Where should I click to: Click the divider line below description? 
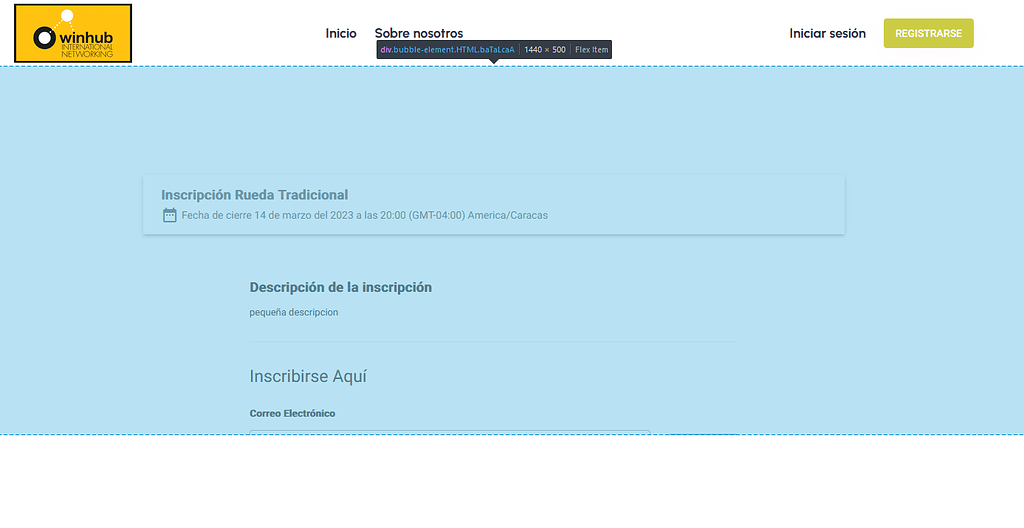click(494, 341)
